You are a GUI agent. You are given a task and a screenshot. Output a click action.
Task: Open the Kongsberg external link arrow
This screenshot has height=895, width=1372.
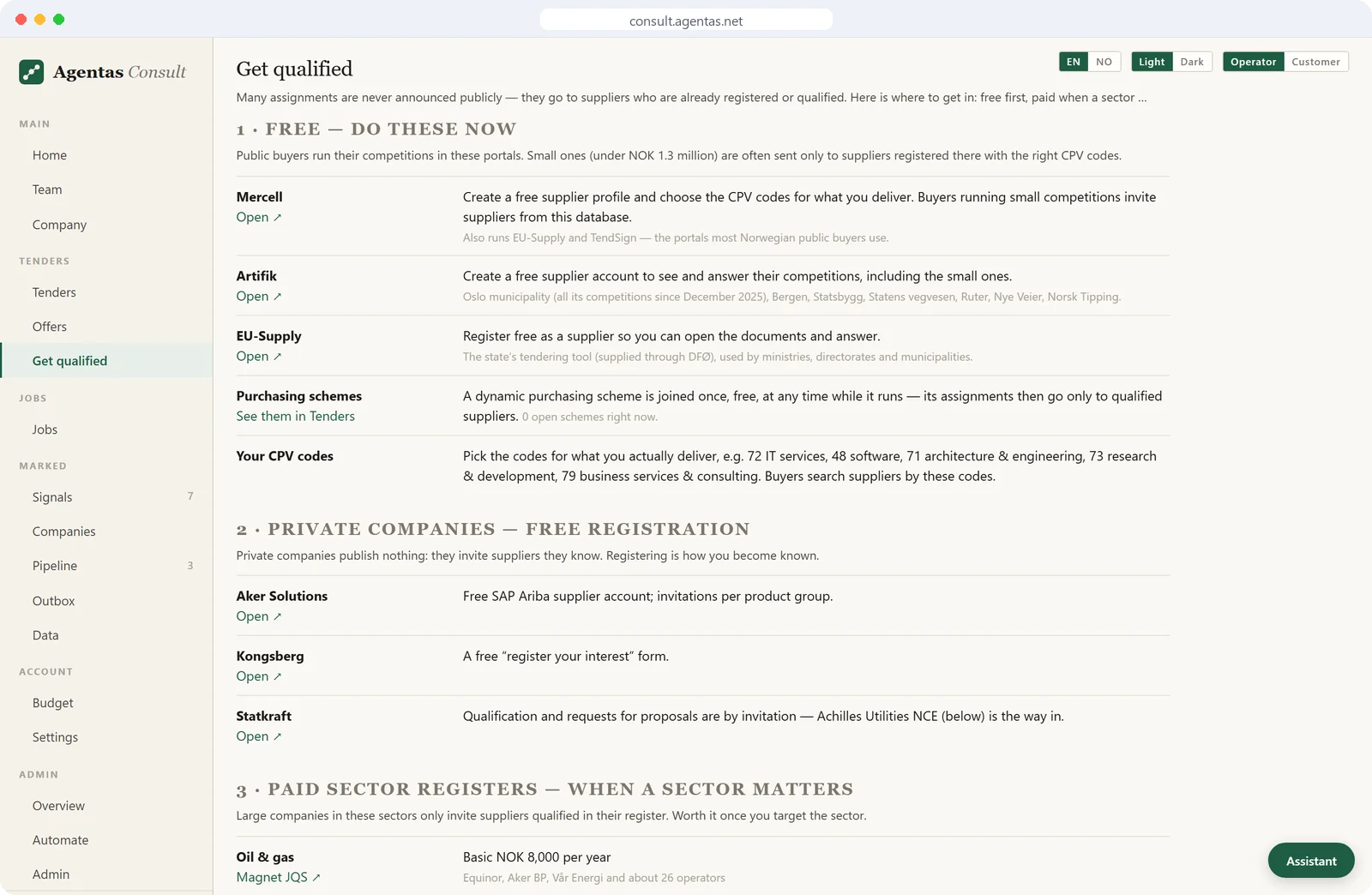click(277, 676)
